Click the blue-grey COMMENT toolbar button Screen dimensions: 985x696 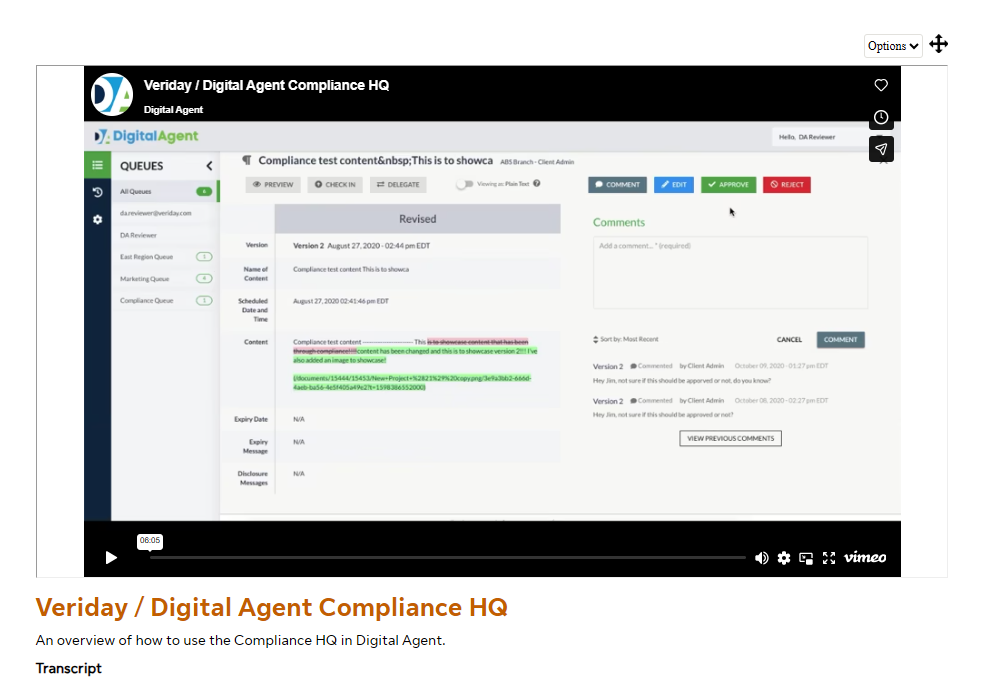pos(617,185)
